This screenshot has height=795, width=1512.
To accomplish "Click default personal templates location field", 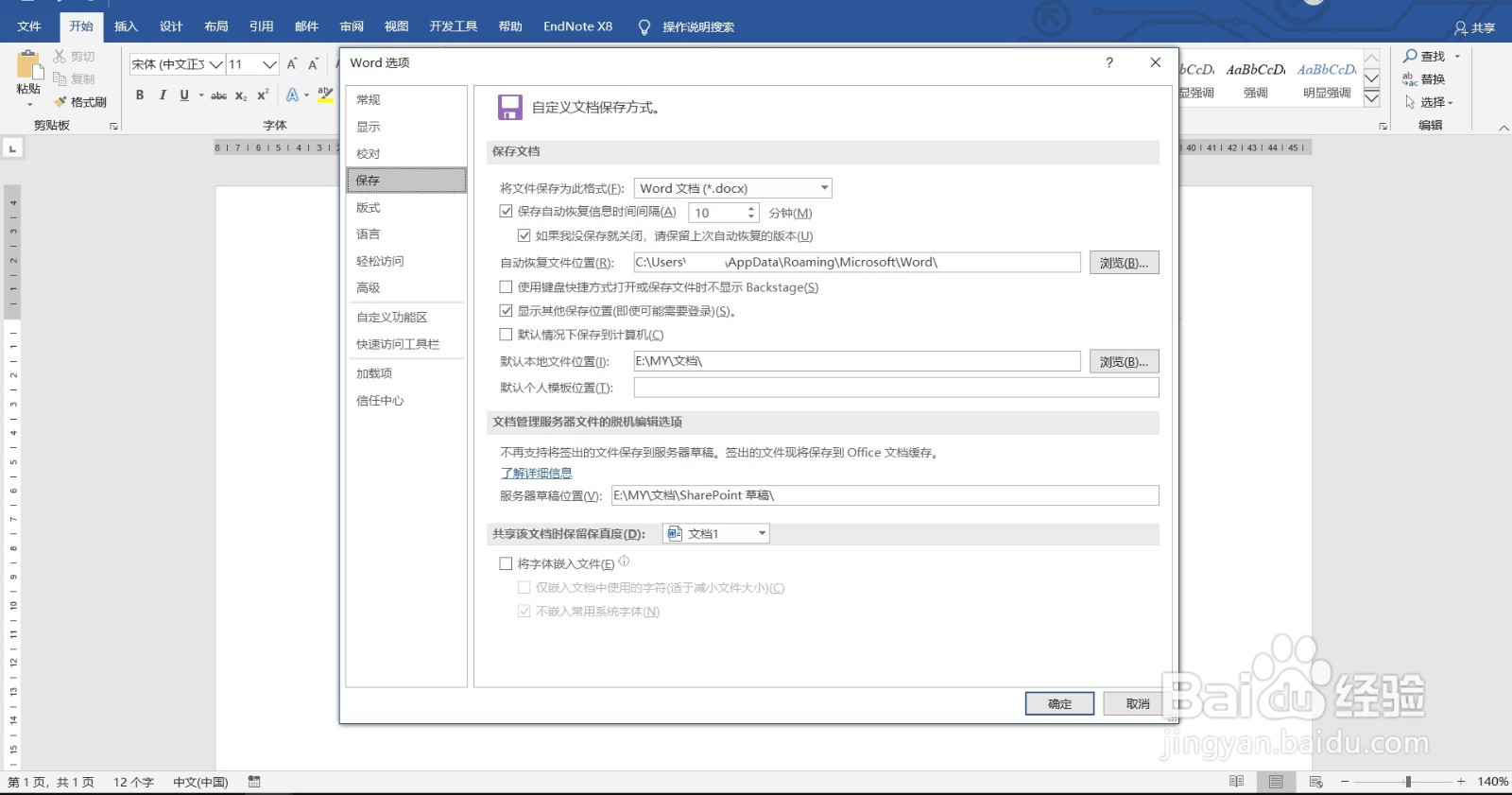I will (x=896, y=388).
